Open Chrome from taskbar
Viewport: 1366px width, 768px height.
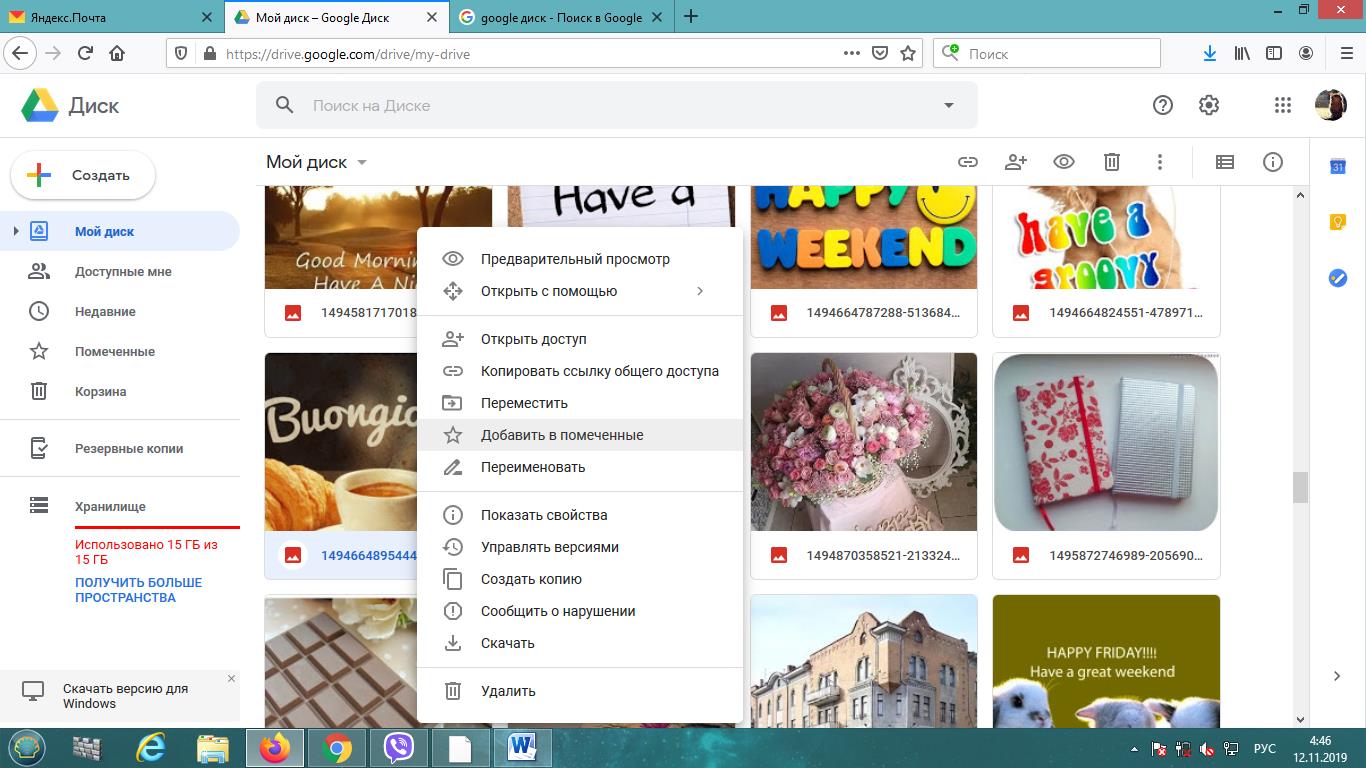(337, 748)
